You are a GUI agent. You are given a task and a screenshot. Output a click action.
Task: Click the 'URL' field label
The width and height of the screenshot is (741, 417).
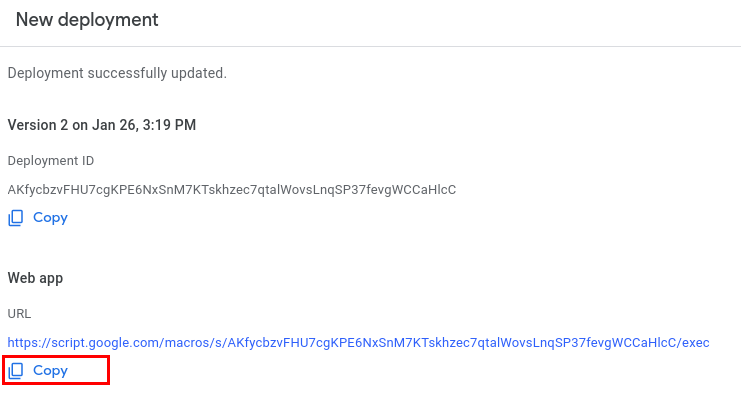[19, 314]
